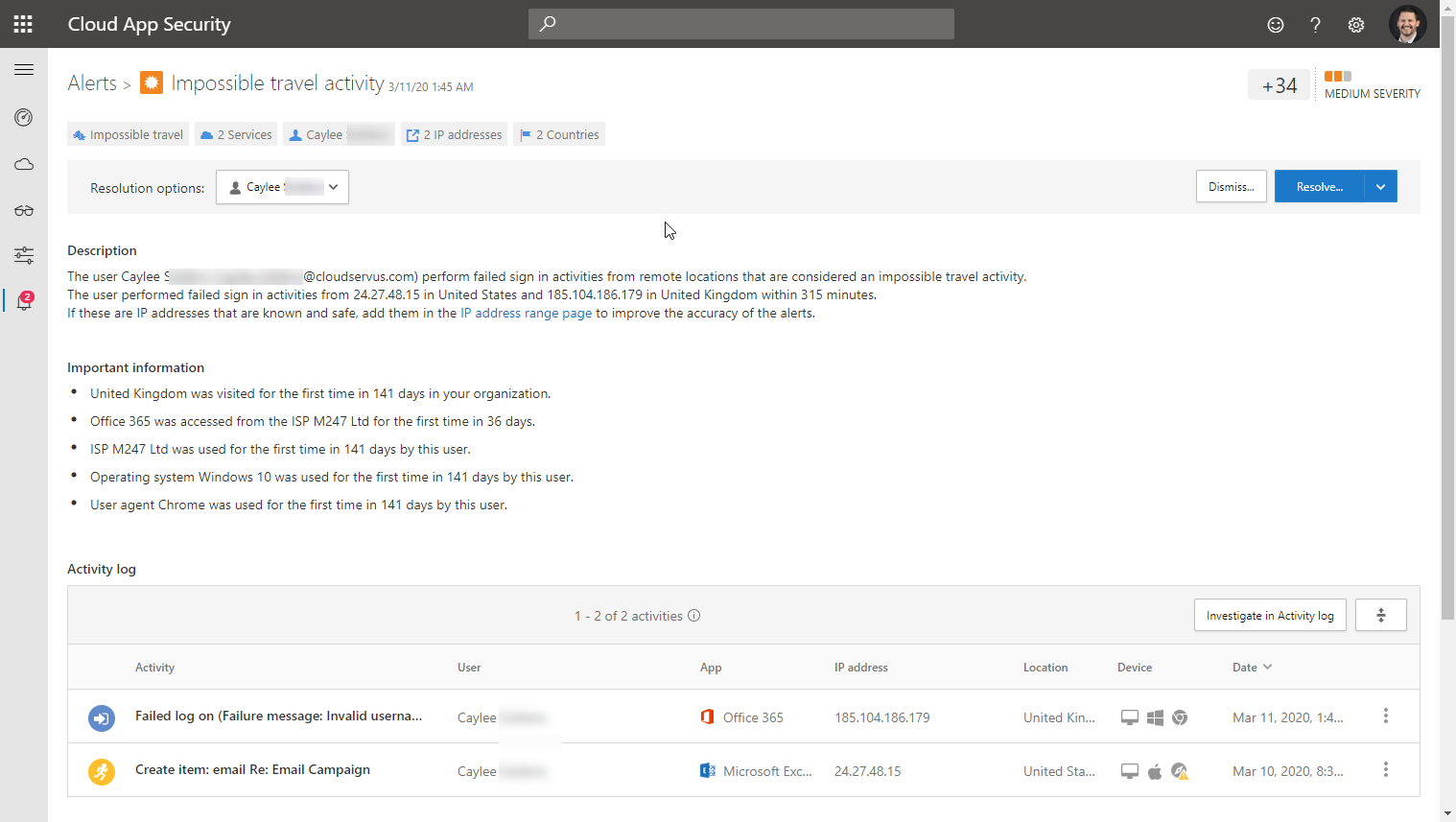1456x822 pixels.
Task: Click the Chrome browser icon on the failed logon row
Action: point(1179,716)
